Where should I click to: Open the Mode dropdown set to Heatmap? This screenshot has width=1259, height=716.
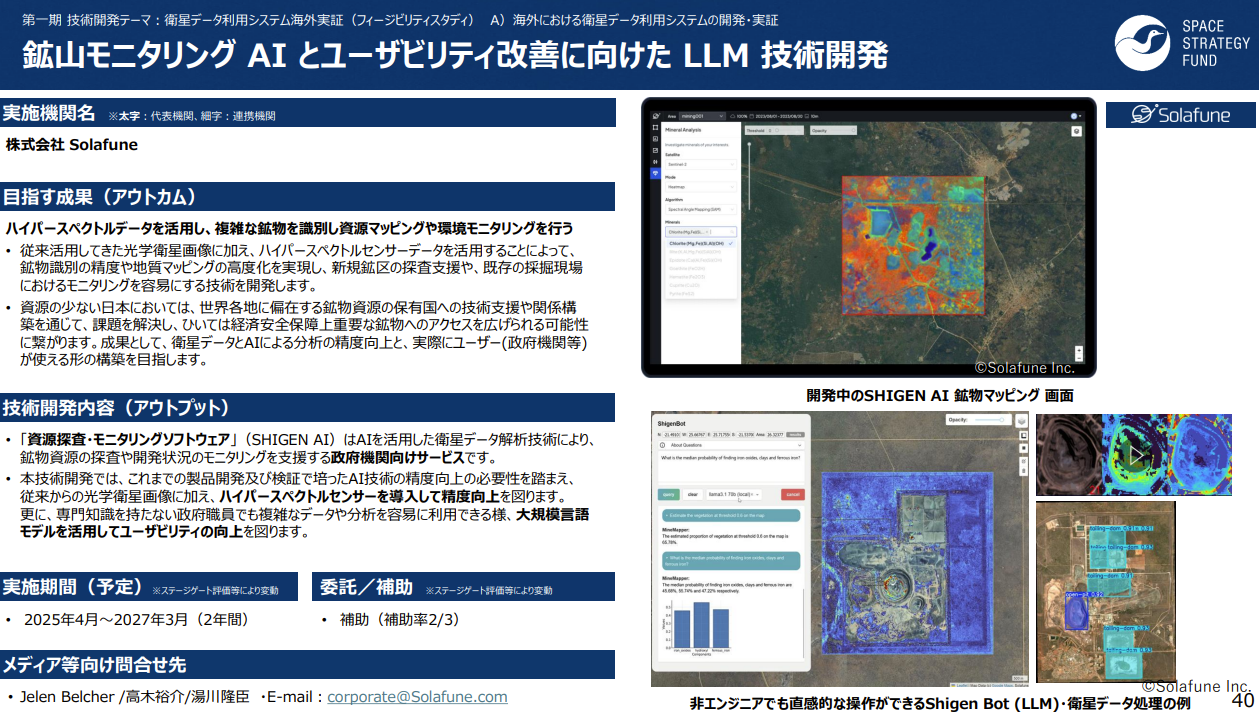click(700, 187)
